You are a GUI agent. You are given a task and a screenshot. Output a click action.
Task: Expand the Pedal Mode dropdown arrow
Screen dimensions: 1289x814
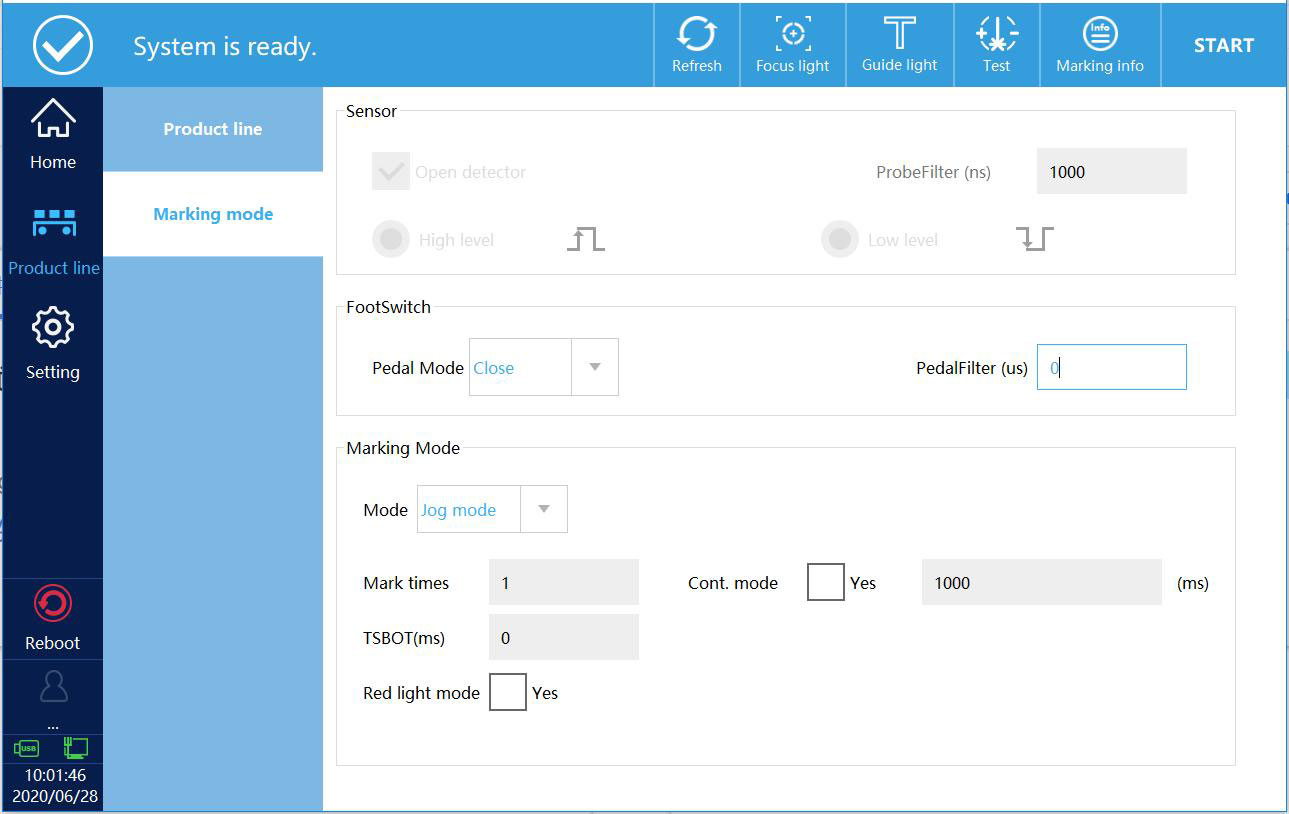coord(595,367)
